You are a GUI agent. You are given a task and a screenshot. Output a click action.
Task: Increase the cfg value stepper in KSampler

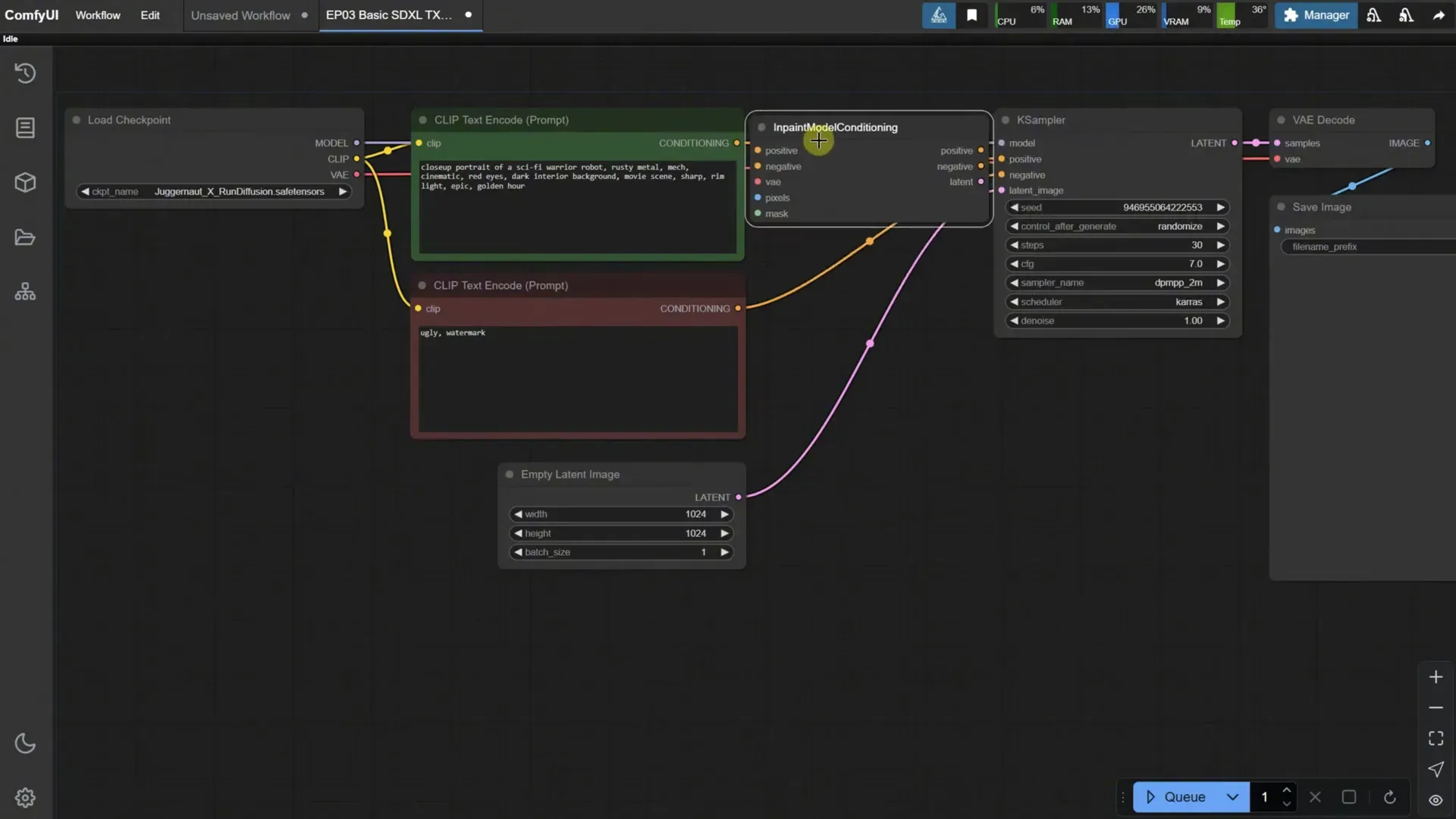click(1221, 263)
